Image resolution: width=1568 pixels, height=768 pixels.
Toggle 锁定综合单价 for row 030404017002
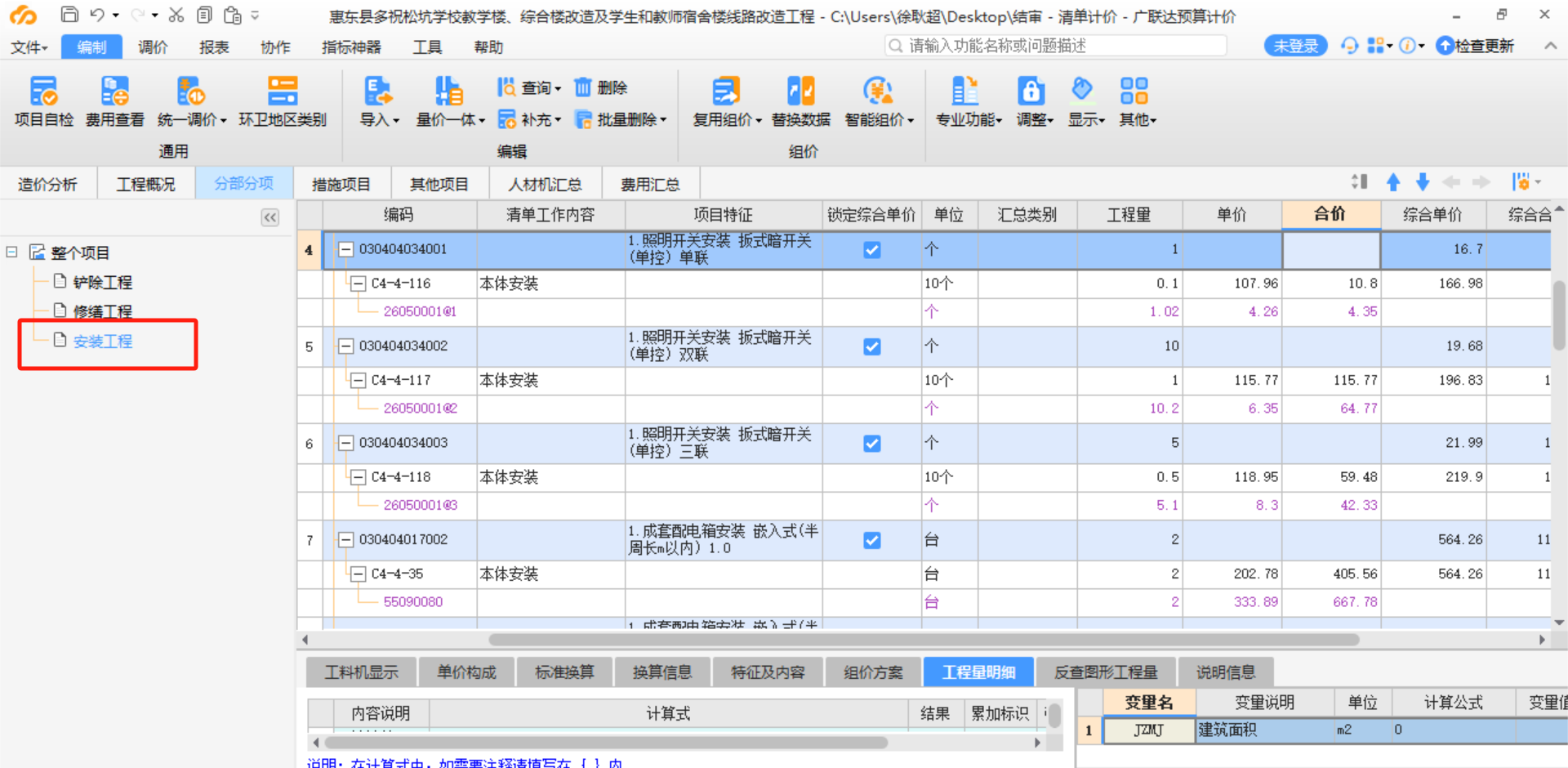tap(872, 540)
